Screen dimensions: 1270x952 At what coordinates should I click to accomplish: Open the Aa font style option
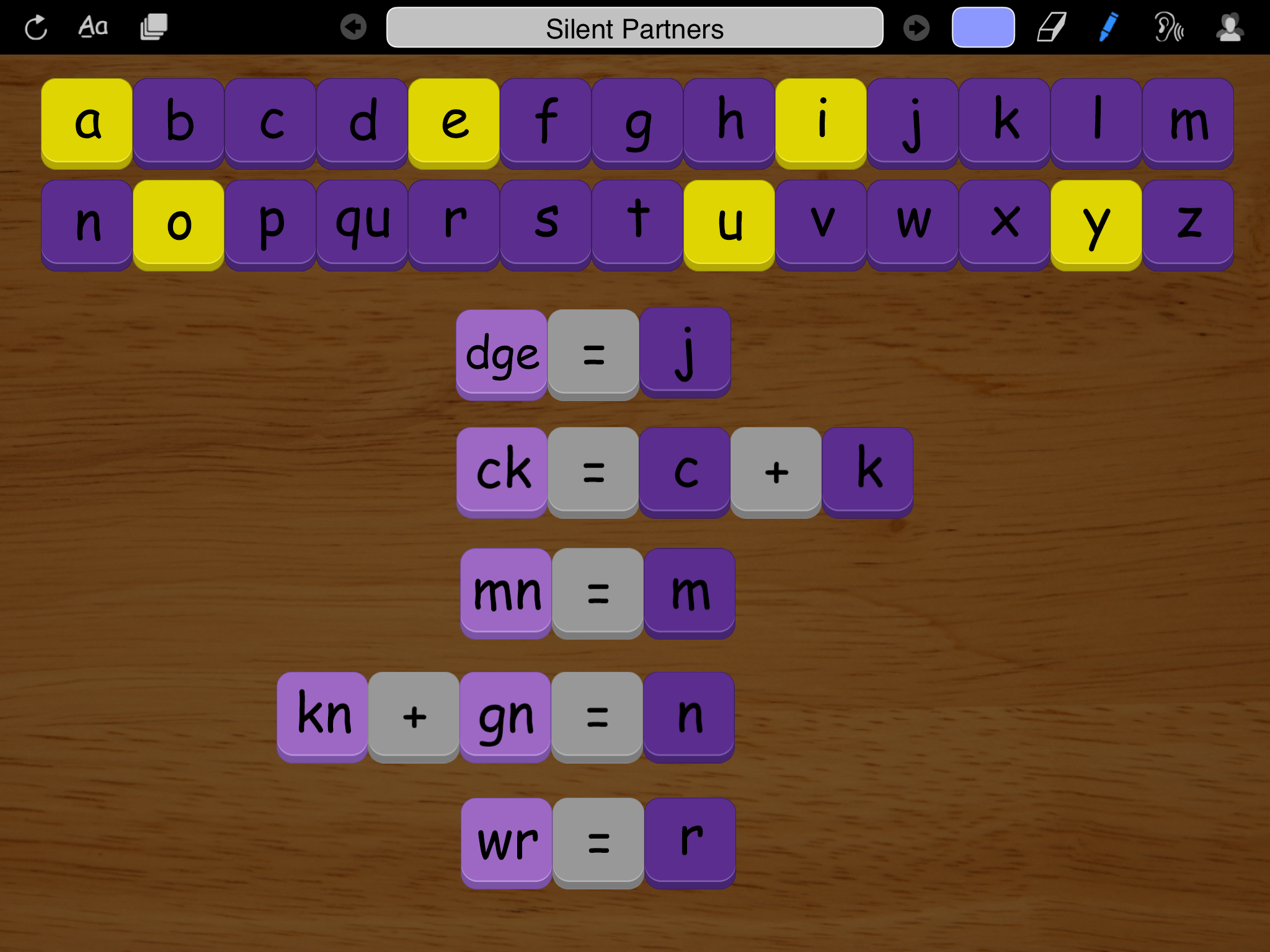[93, 27]
